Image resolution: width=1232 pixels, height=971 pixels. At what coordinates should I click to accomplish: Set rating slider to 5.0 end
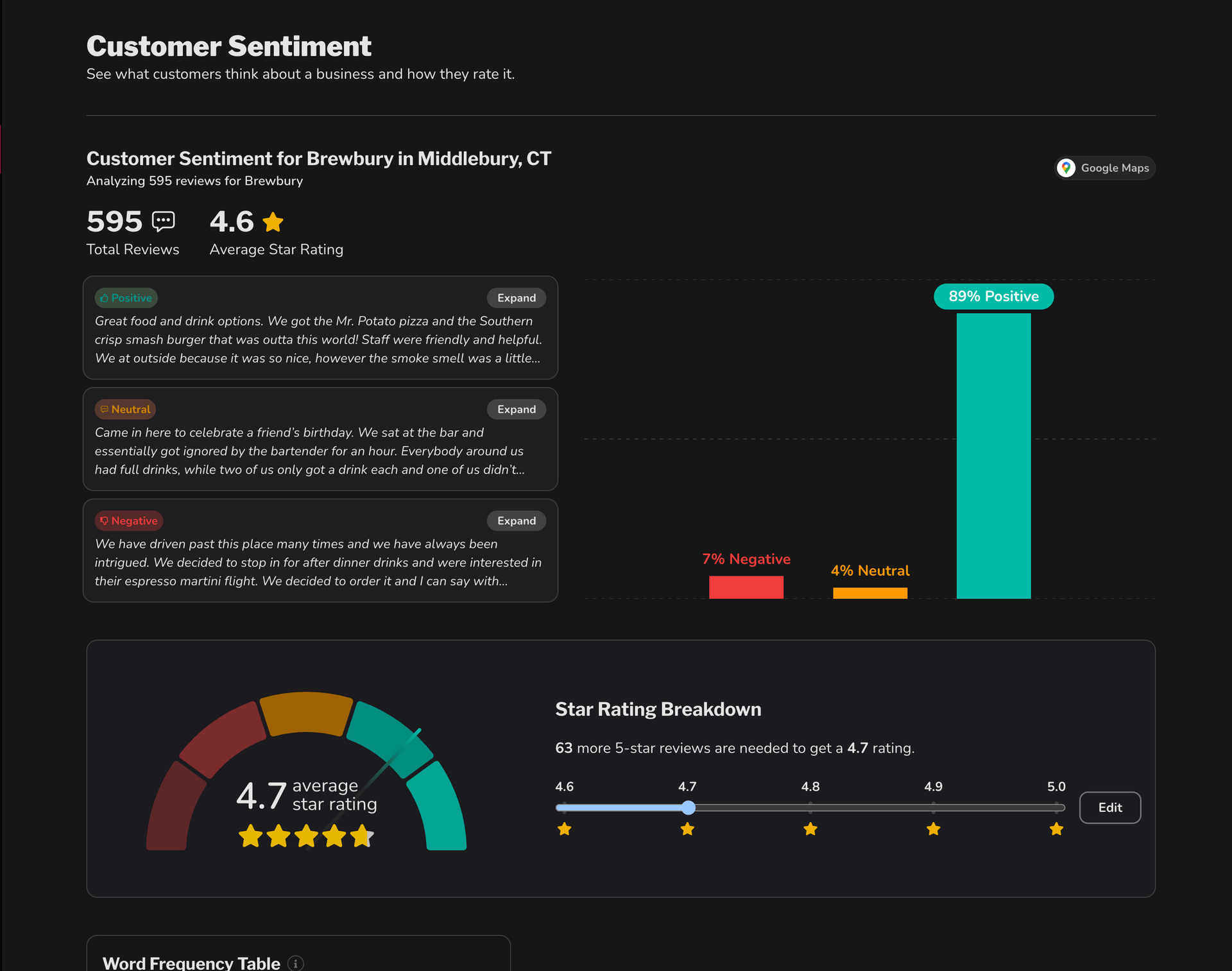coord(1057,807)
